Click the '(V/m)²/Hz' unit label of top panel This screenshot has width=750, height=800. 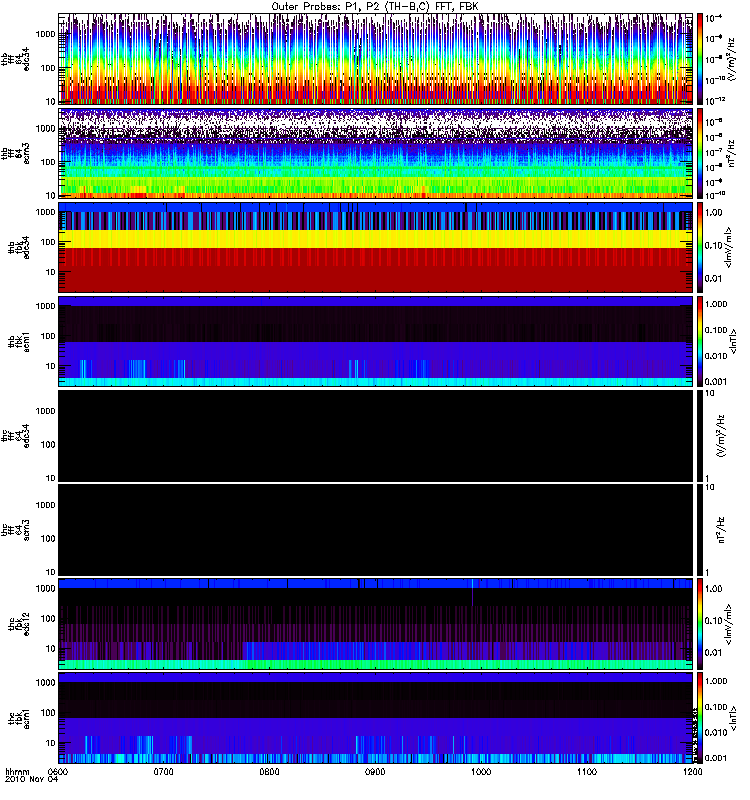732,59
